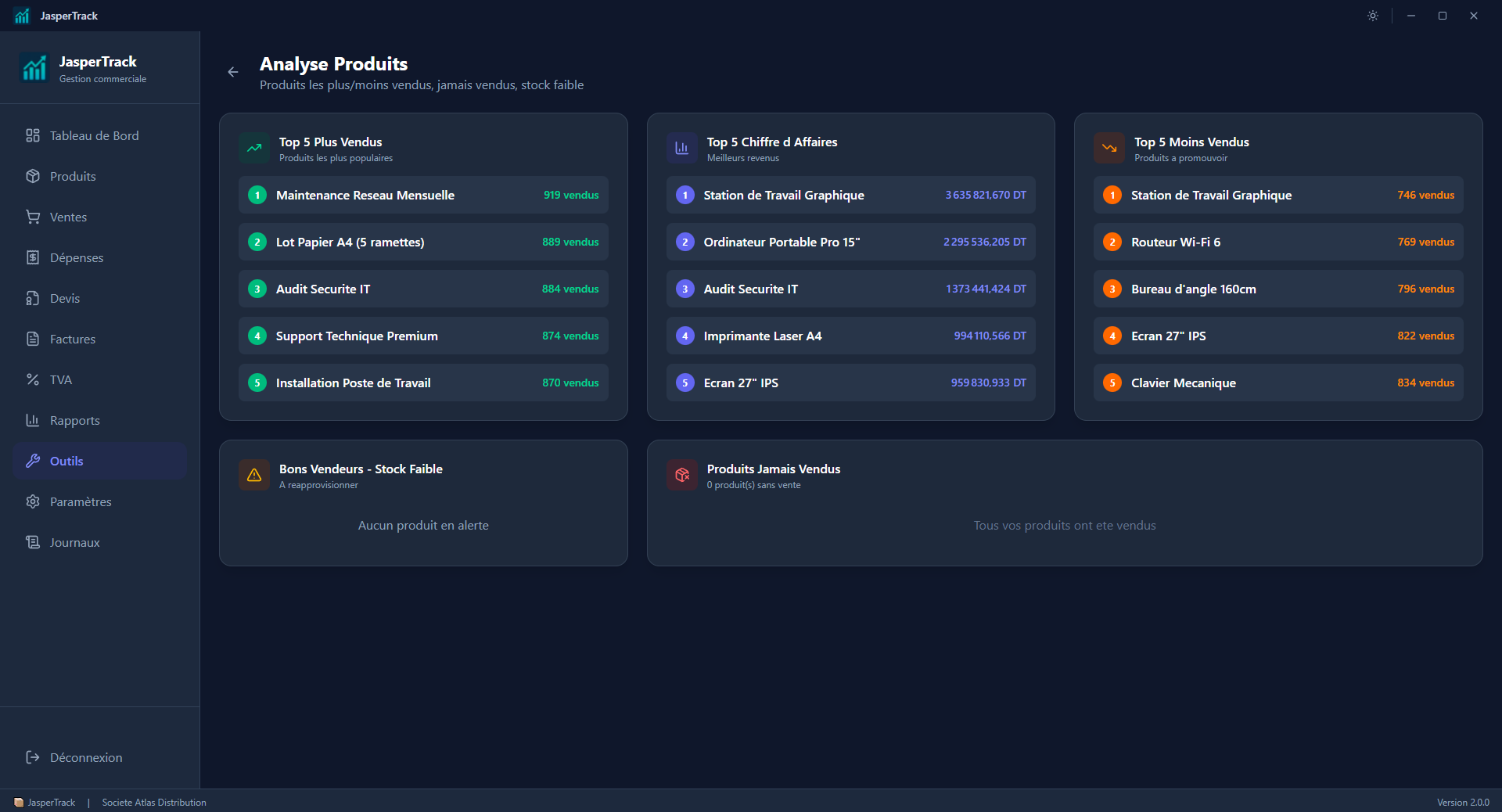Select the Maintenance Reseau Mensuelle row

pyautogui.click(x=423, y=195)
